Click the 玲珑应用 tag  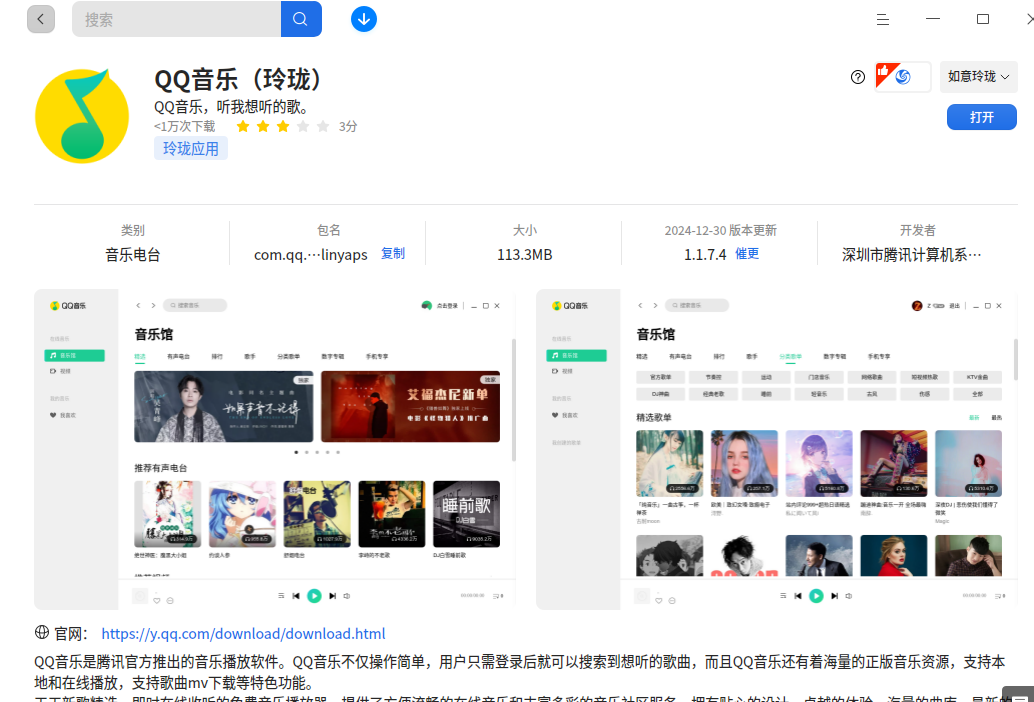point(191,148)
